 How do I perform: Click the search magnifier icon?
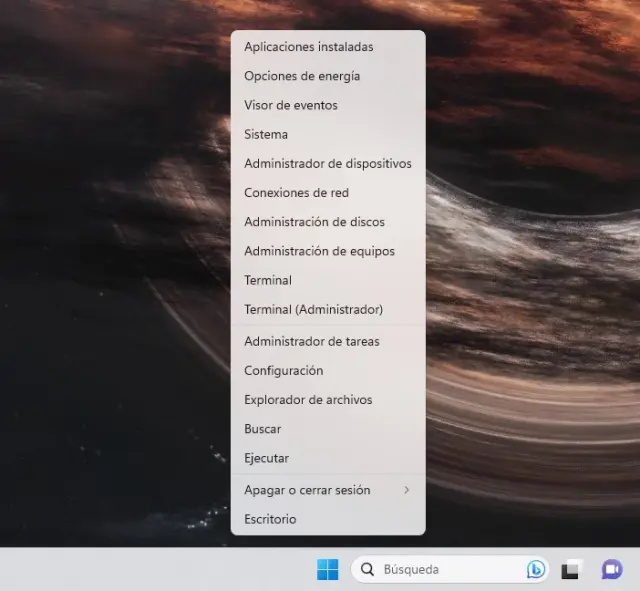click(x=367, y=569)
